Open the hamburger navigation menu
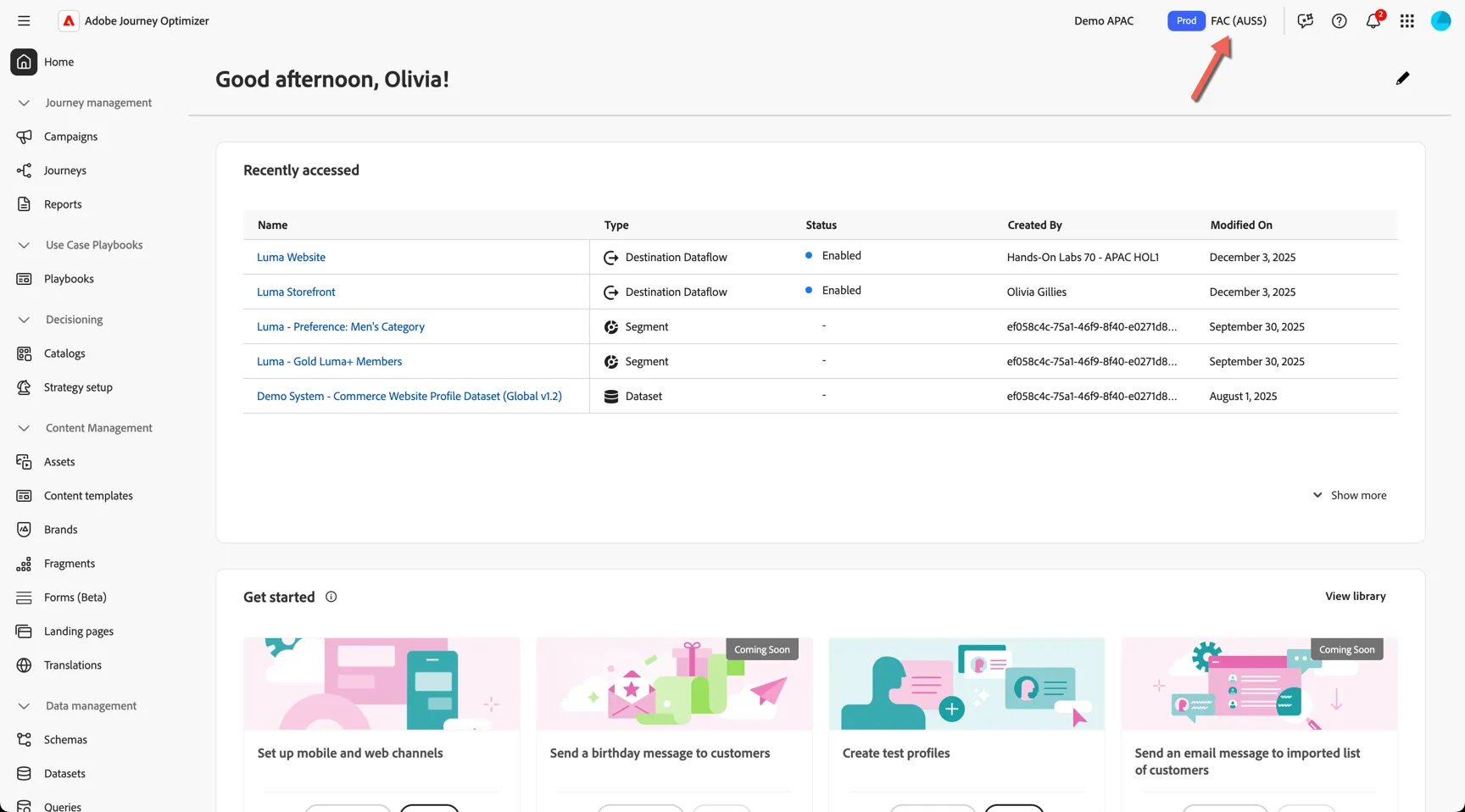The image size is (1465, 812). tap(24, 20)
